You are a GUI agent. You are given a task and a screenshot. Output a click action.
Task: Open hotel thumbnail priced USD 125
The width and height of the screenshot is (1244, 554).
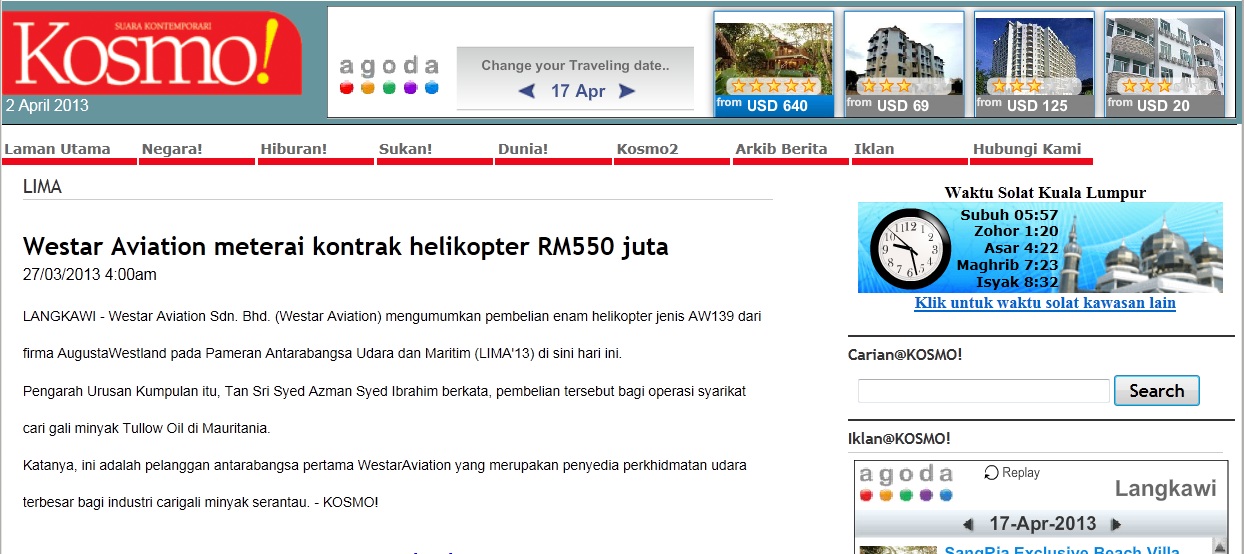coord(1034,64)
